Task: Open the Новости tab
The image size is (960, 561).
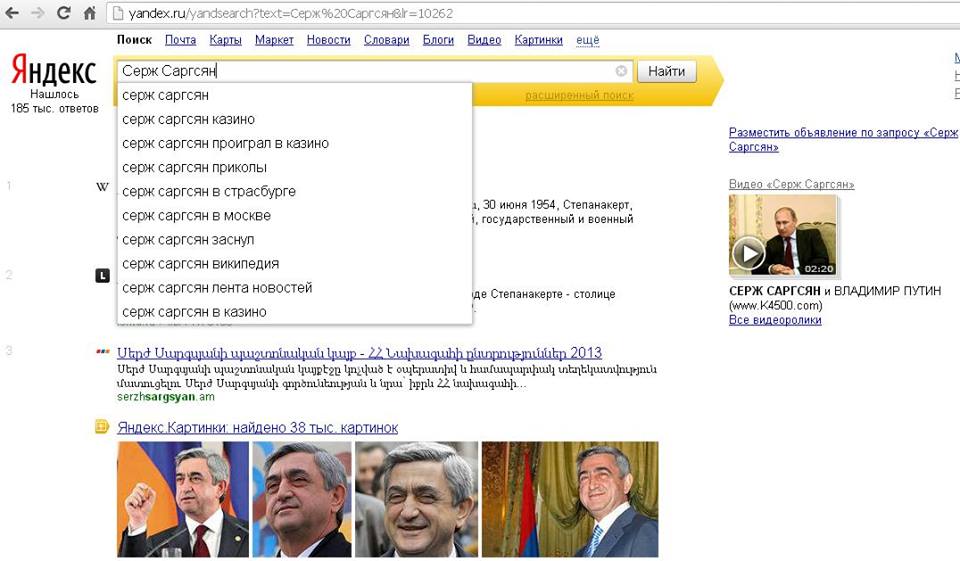Action: coord(328,40)
